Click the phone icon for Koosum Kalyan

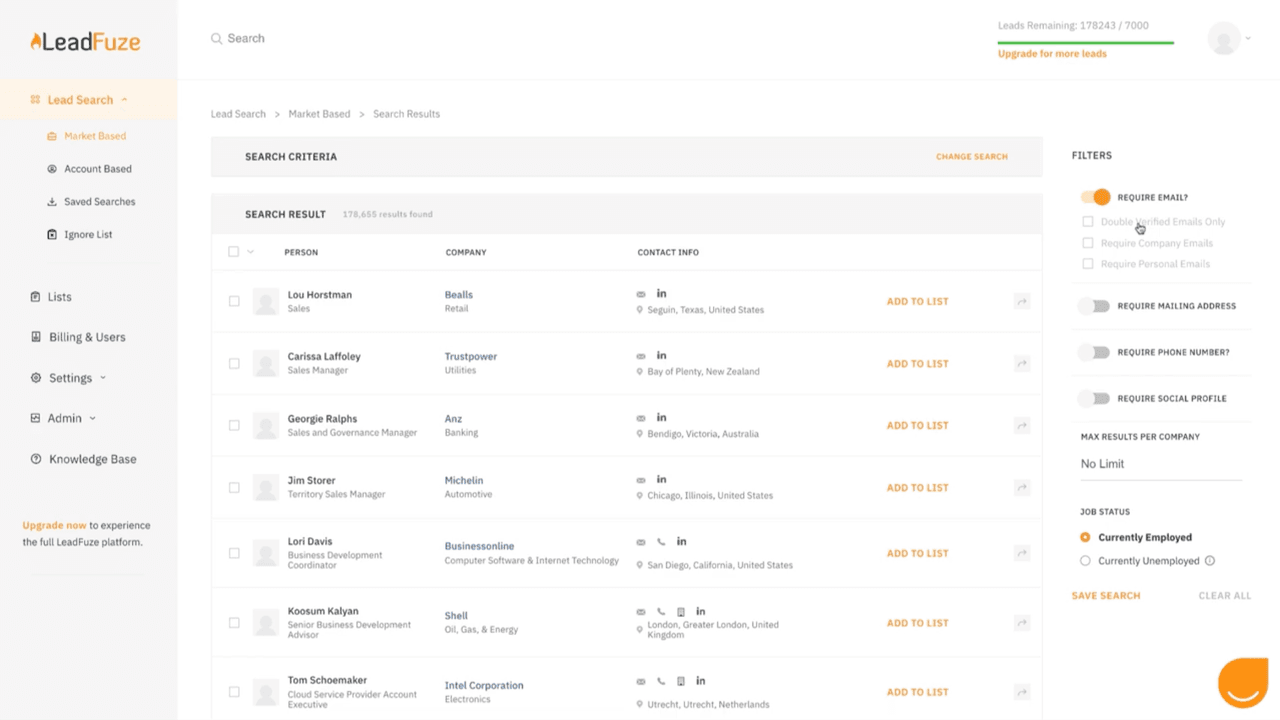[x=661, y=612]
